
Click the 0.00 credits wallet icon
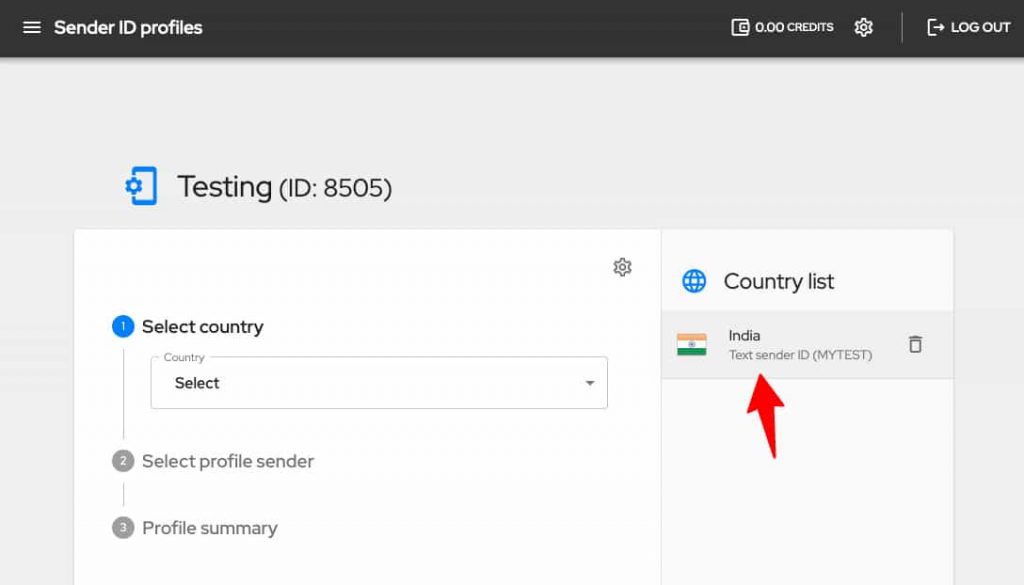(740, 27)
